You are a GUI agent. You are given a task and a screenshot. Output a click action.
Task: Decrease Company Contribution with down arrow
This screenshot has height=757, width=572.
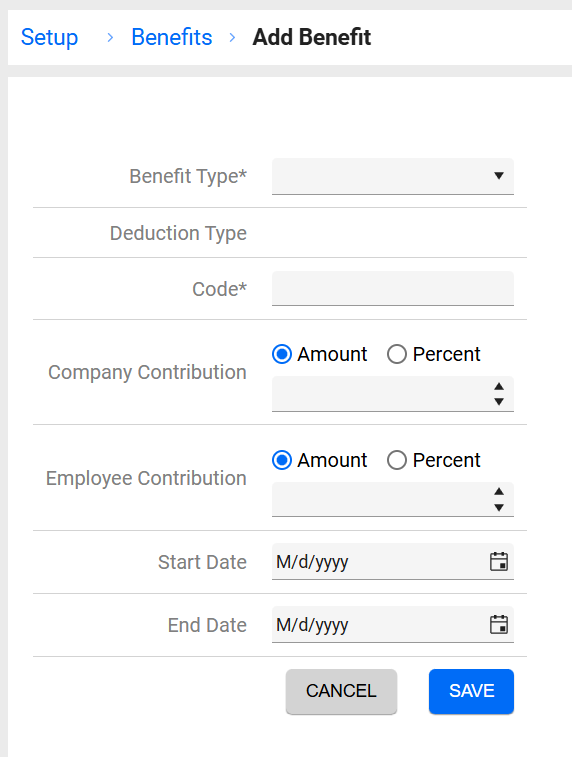[499, 402]
